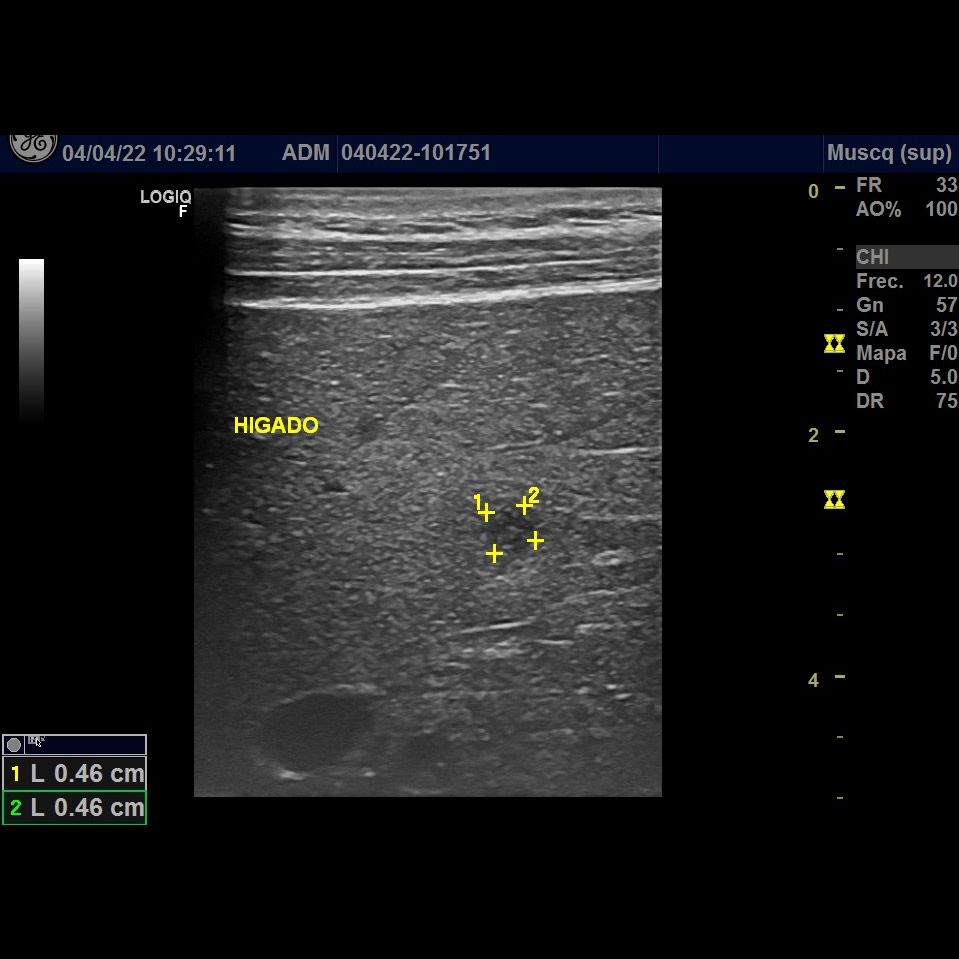Open the Muscq (sup) preset label
This screenshot has height=959, width=959.
[888, 153]
